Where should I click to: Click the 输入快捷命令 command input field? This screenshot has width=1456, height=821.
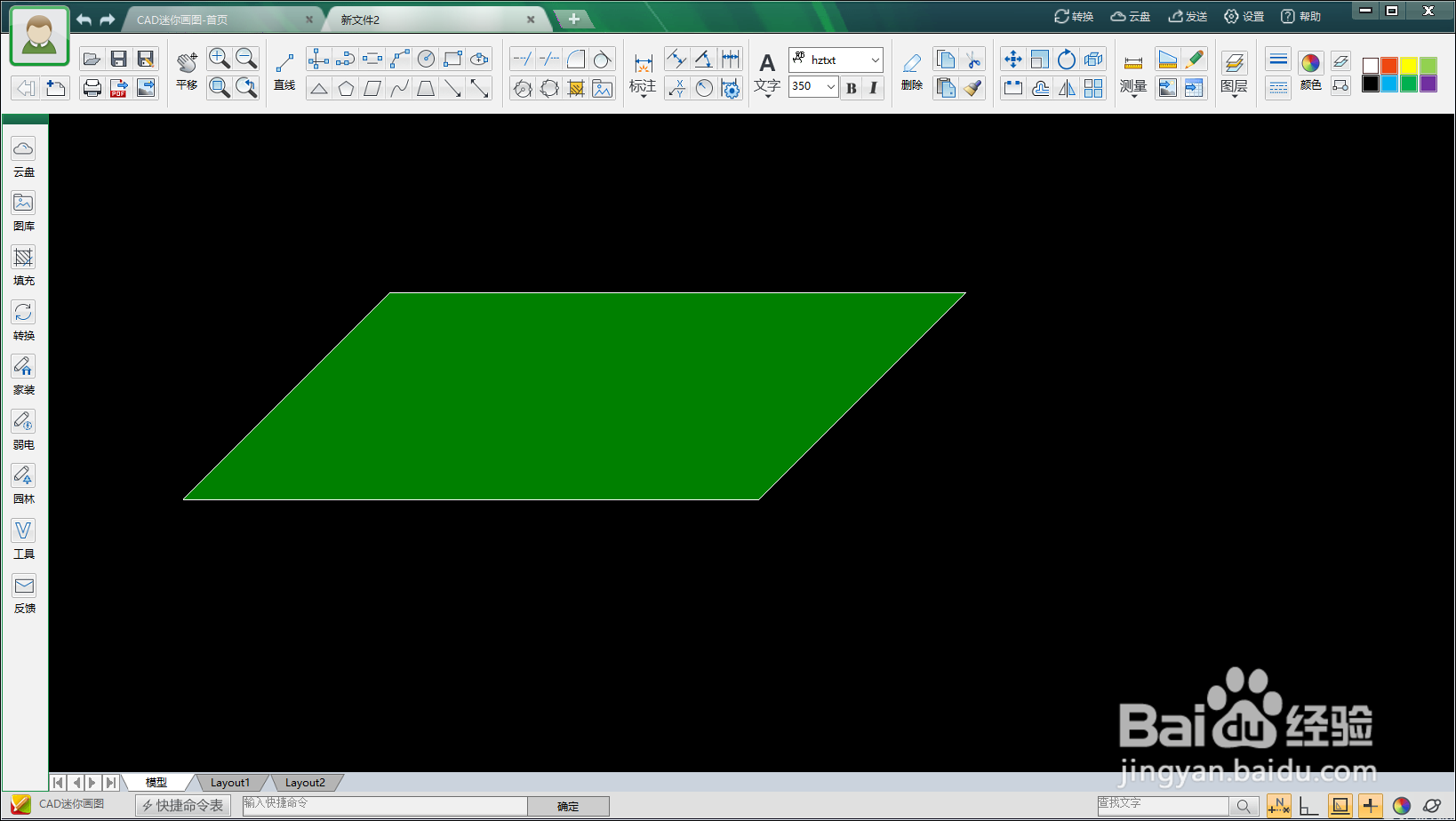click(385, 806)
